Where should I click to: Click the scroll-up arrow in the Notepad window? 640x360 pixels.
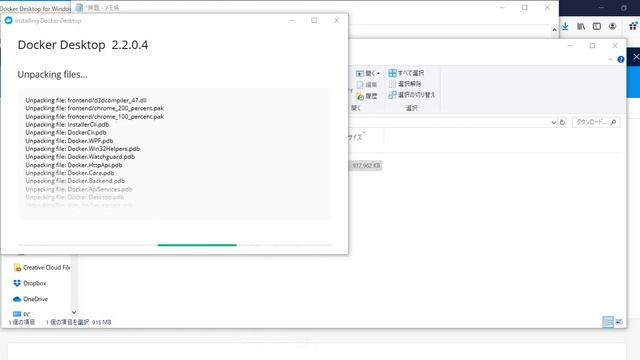tap(554, 30)
